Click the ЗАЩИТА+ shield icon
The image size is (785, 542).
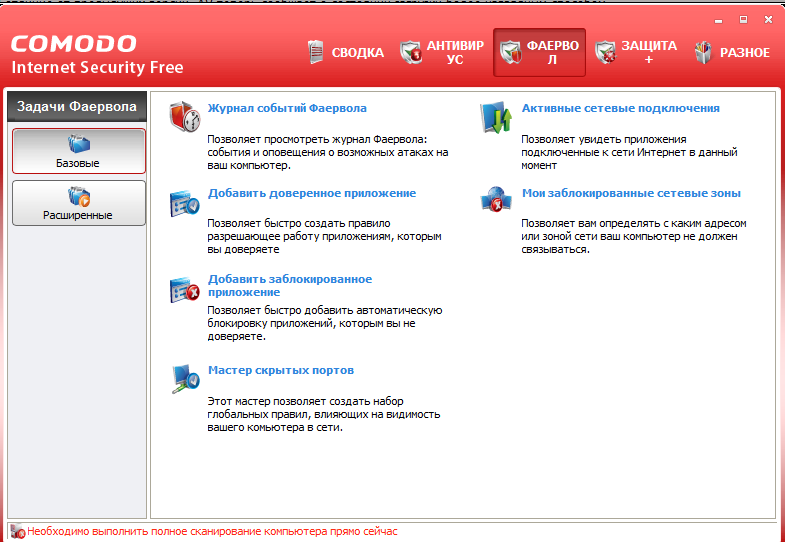[606, 53]
